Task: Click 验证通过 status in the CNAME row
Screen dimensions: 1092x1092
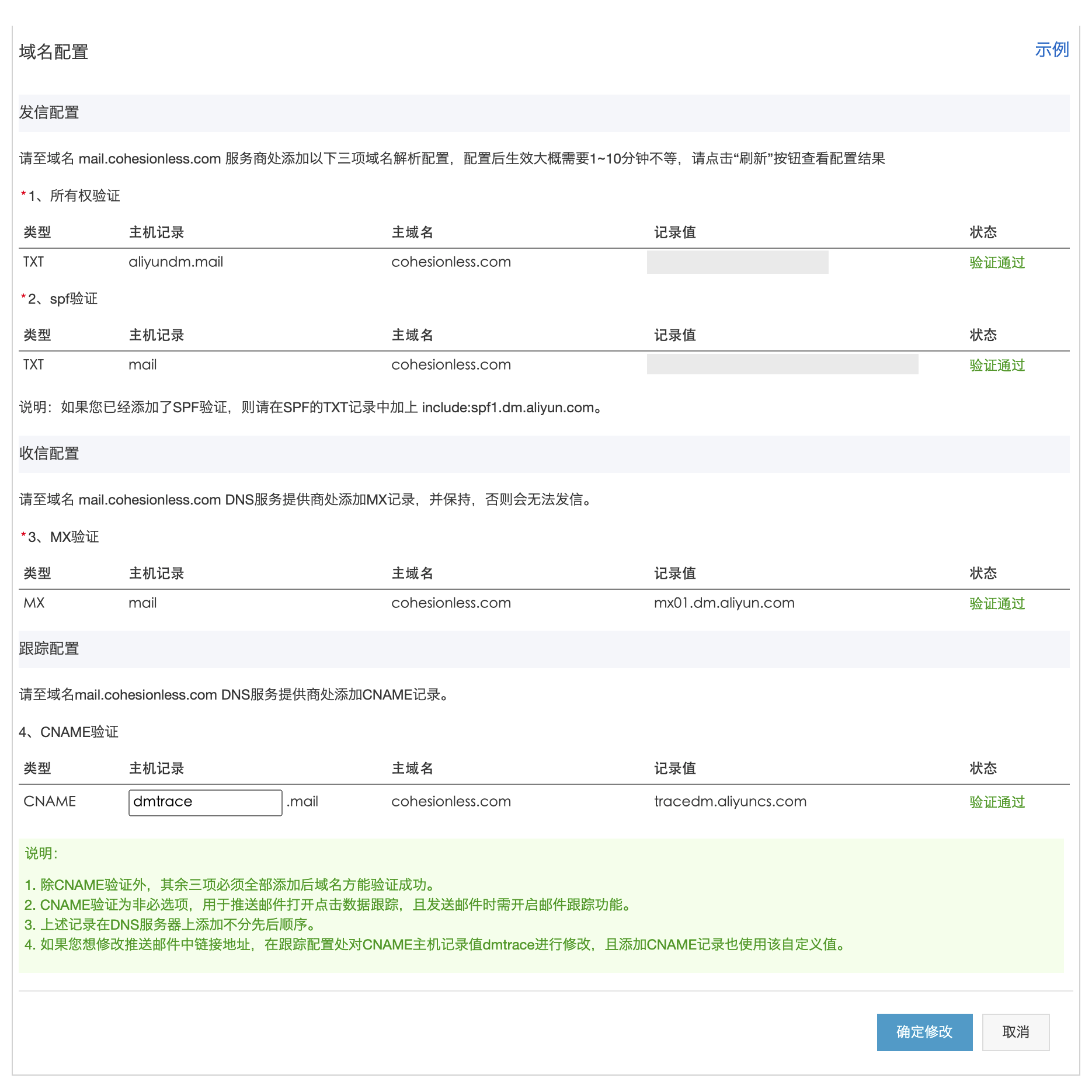Action: [997, 802]
